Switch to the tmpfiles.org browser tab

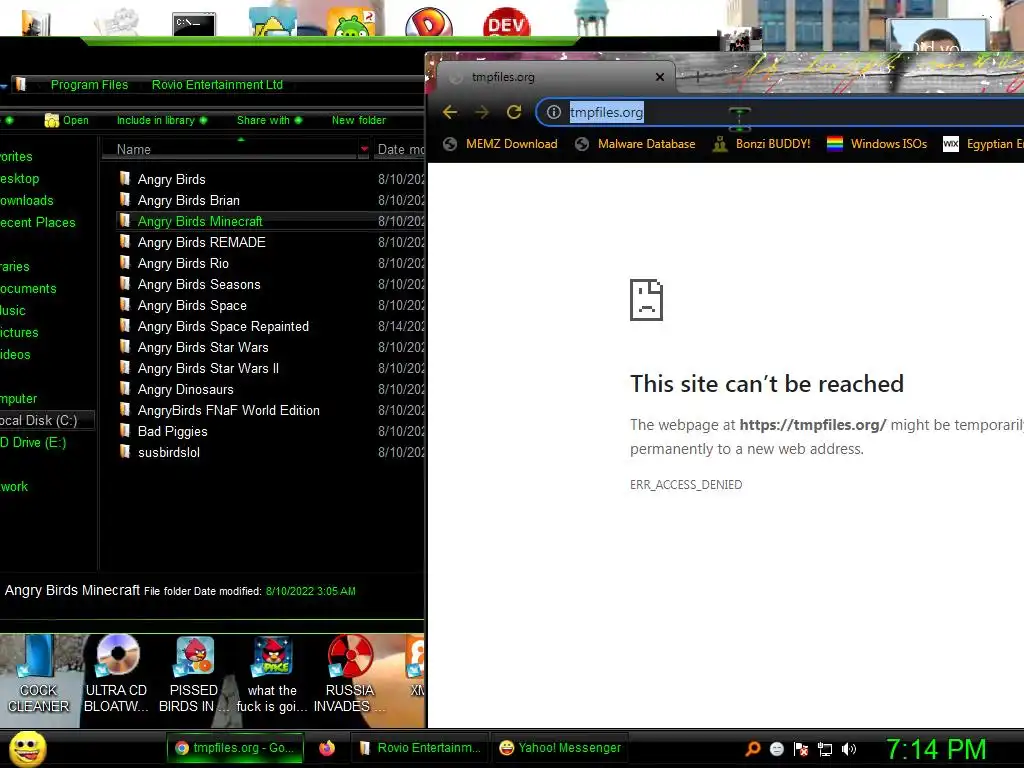click(555, 77)
